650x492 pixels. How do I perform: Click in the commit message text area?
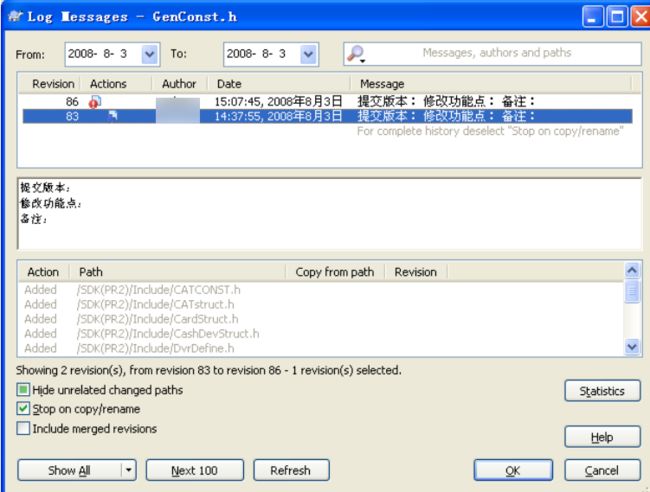[x=330, y=214]
